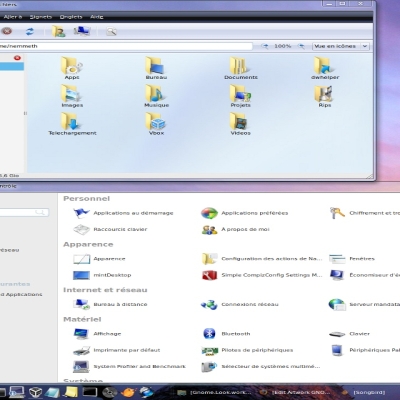Open the Onglets menu
Image resolution: width=400 pixels, height=400 pixels.
tap(71, 17)
